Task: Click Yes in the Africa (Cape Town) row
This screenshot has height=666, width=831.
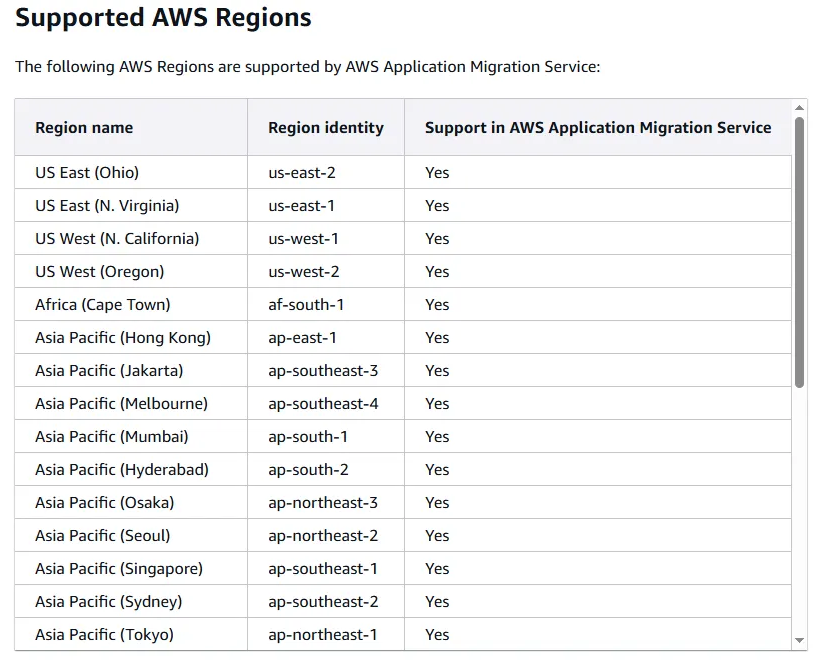Action: (x=437, y=305)
